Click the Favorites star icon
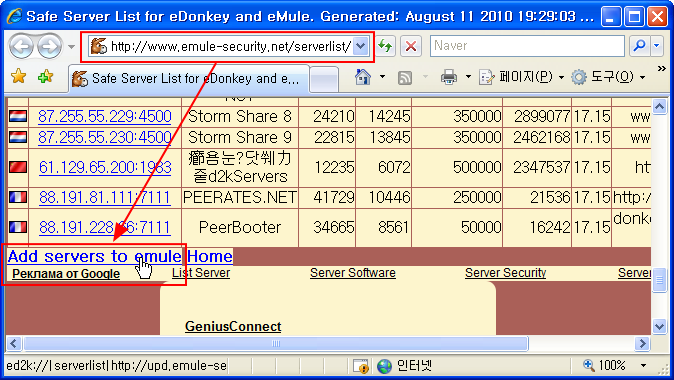This screenshot has width=674, height=380. tap(18, 77)
